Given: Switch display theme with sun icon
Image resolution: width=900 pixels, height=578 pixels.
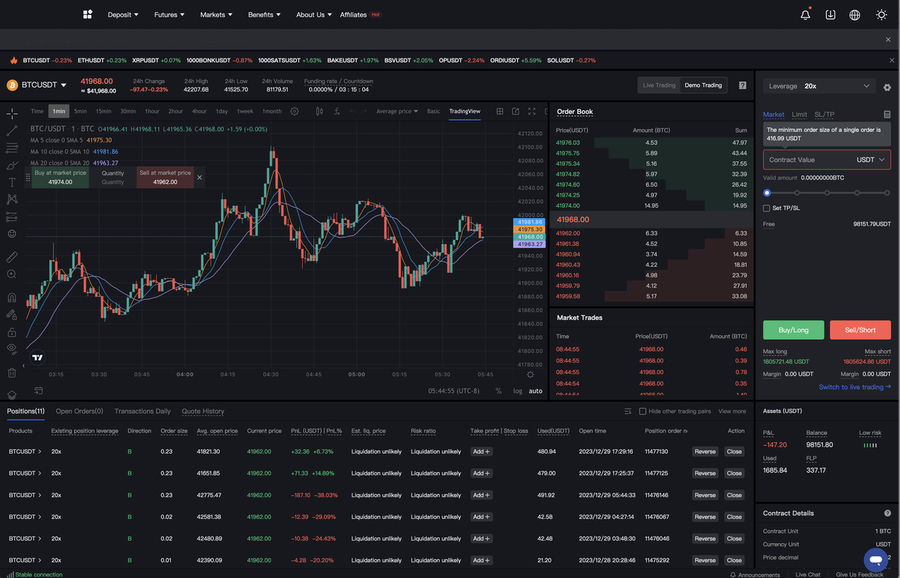Looking at the screenshot, I should pyautogui.click(x=881, y=15).
